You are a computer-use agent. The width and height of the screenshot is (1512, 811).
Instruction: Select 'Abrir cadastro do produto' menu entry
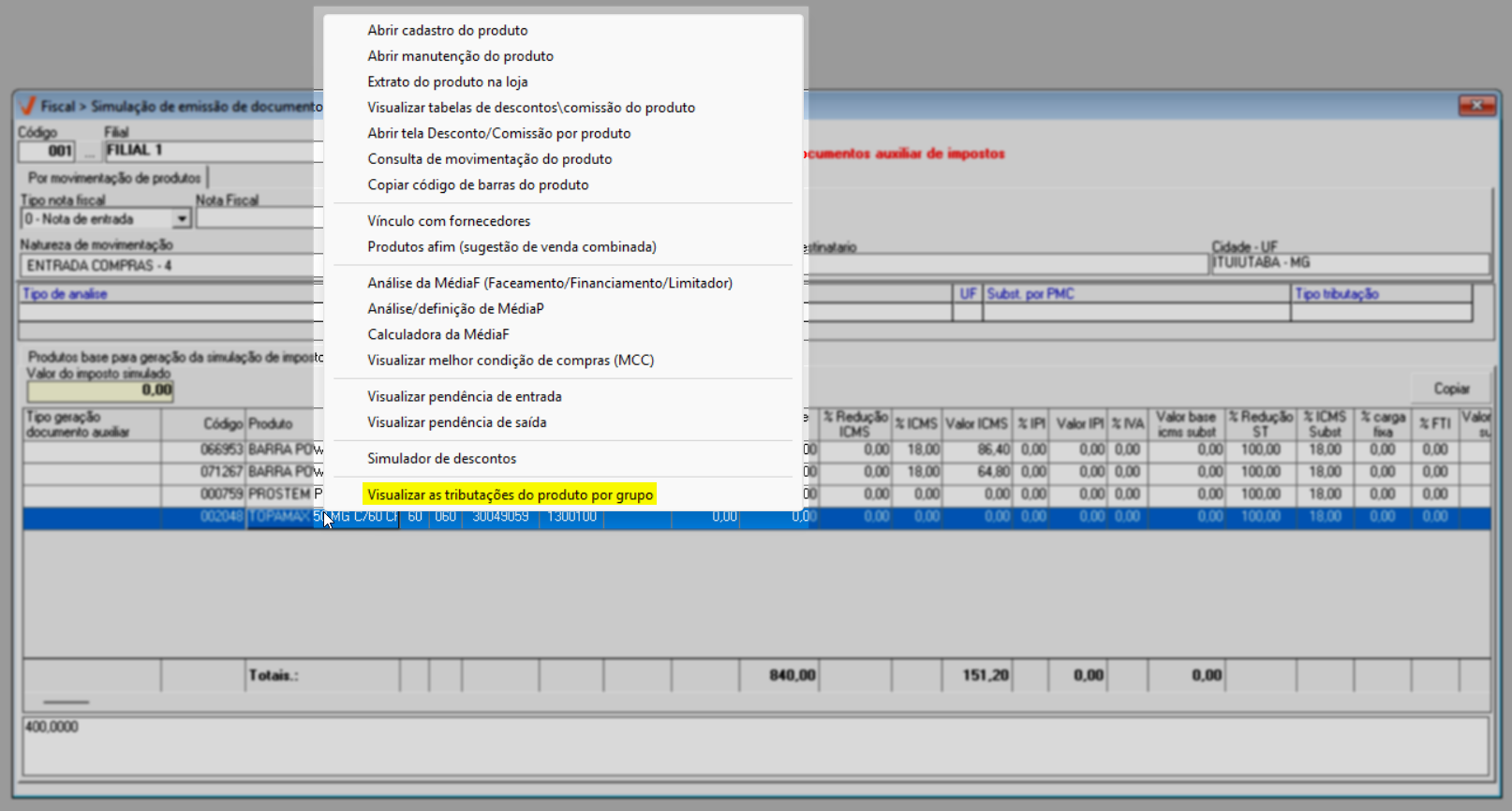(447, 31)
